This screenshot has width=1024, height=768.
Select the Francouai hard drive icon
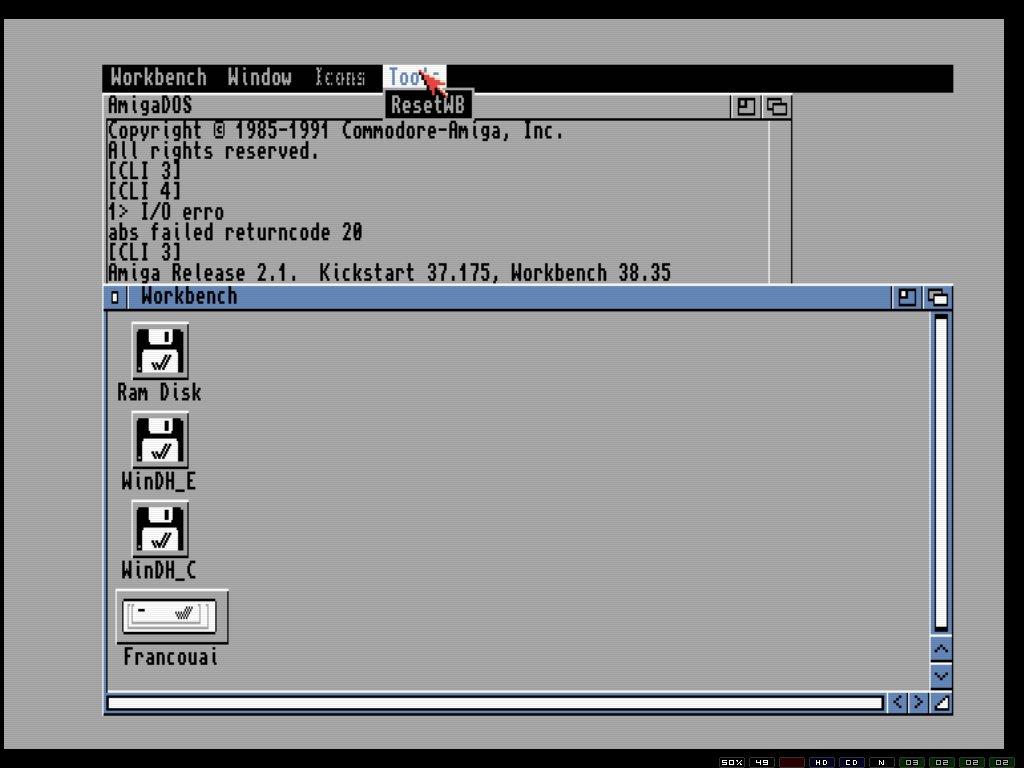pos(172,616)
